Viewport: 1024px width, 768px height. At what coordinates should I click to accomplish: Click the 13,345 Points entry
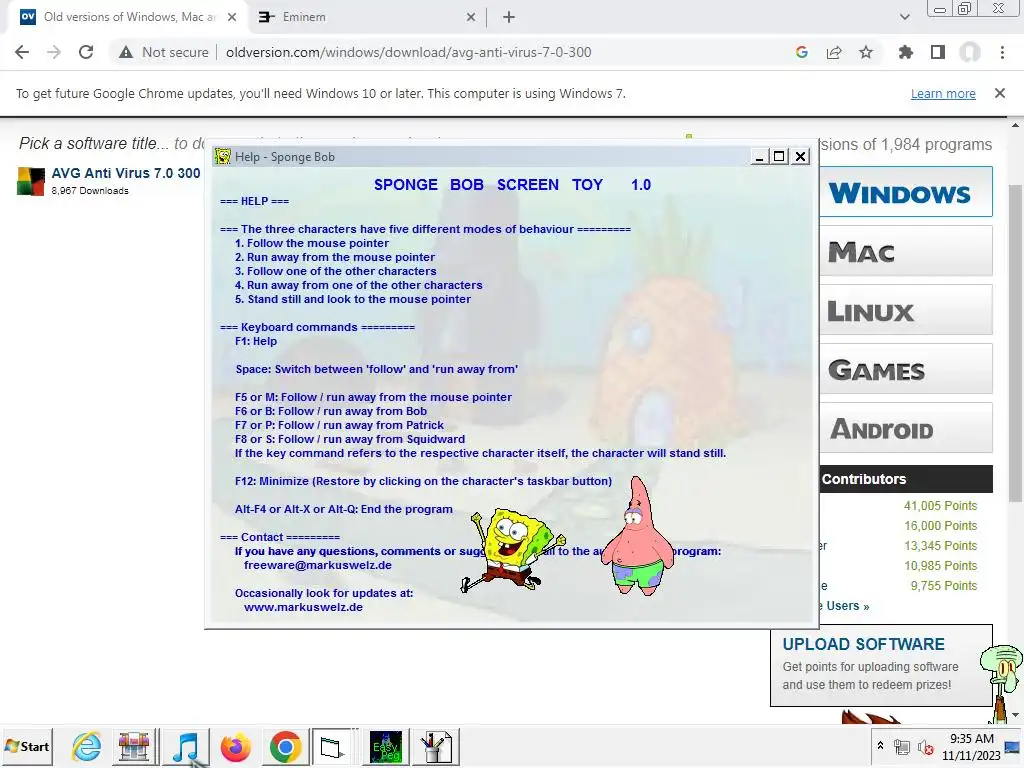pyautogui.click(x=940, y=545)
